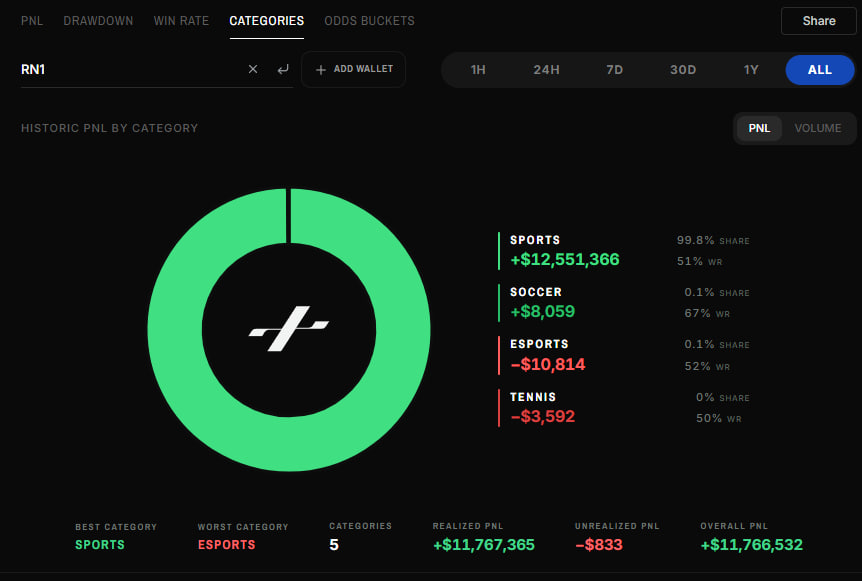Select the 24H time range
The height and width of the screenshot is (581, 862).
[546, 70]
